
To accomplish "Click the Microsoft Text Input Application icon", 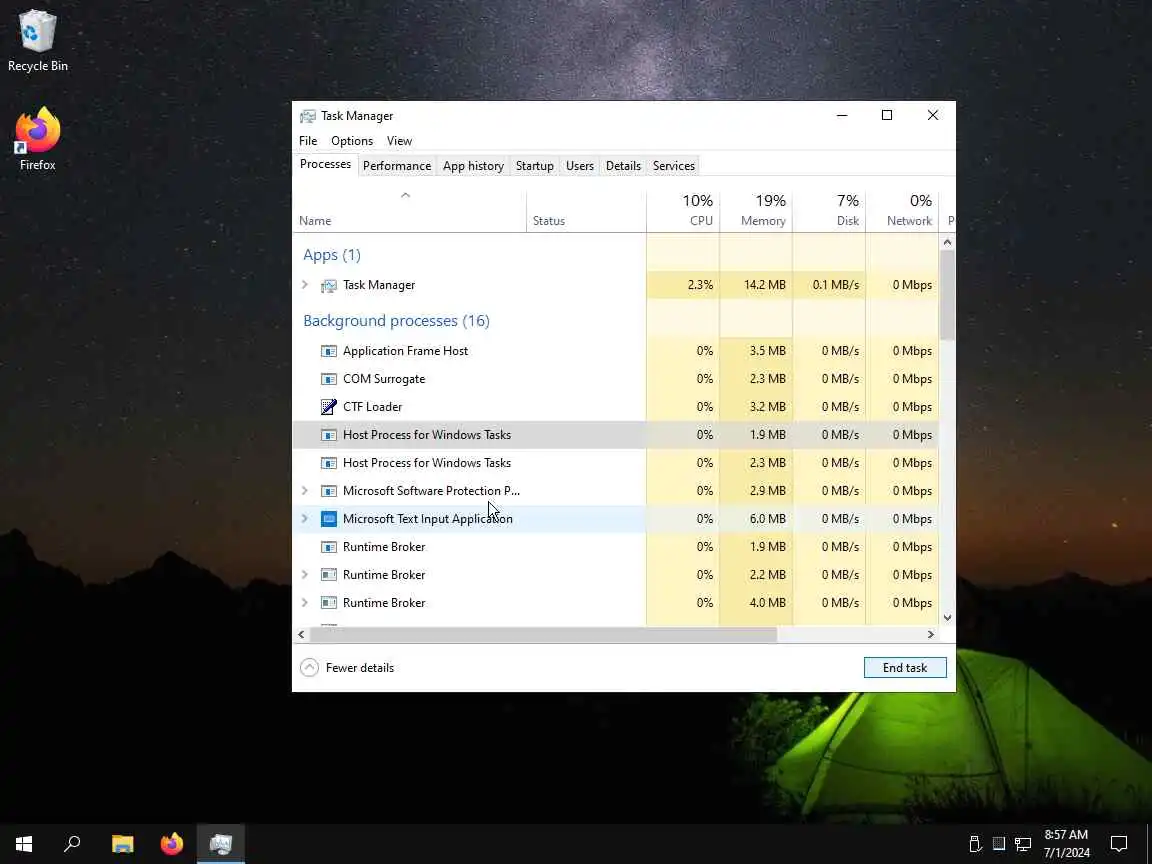I will tap(328, 519).
